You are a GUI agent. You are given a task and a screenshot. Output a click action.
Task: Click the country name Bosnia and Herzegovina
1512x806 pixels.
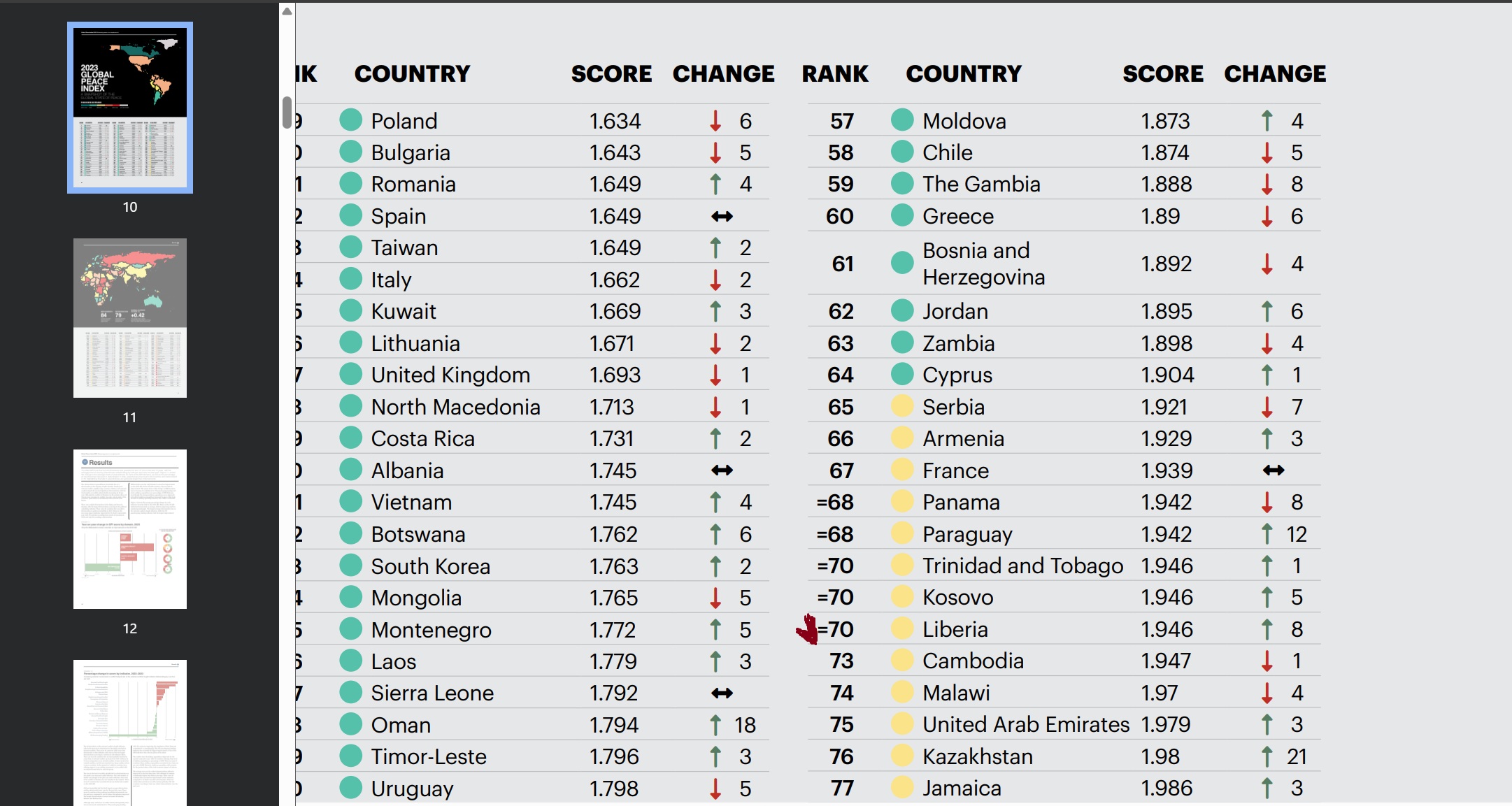[x=983, y=264]
